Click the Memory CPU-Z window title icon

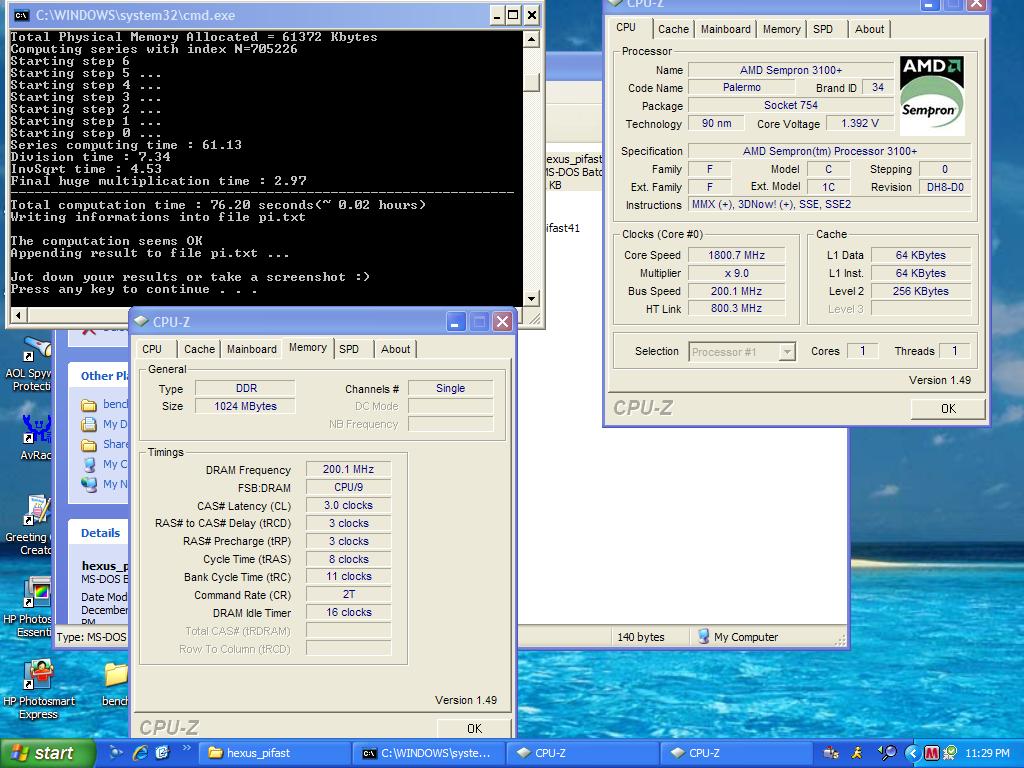[140, 321]
